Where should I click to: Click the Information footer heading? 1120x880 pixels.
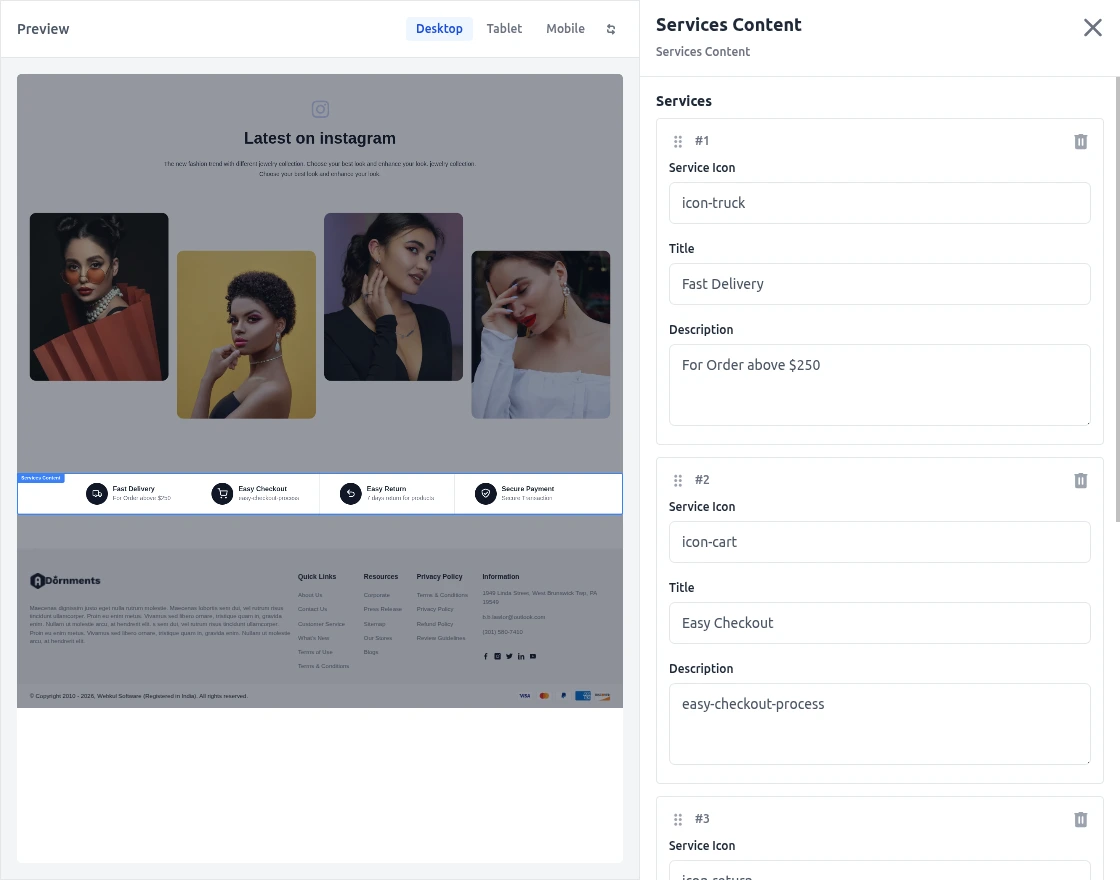point(501,576)
